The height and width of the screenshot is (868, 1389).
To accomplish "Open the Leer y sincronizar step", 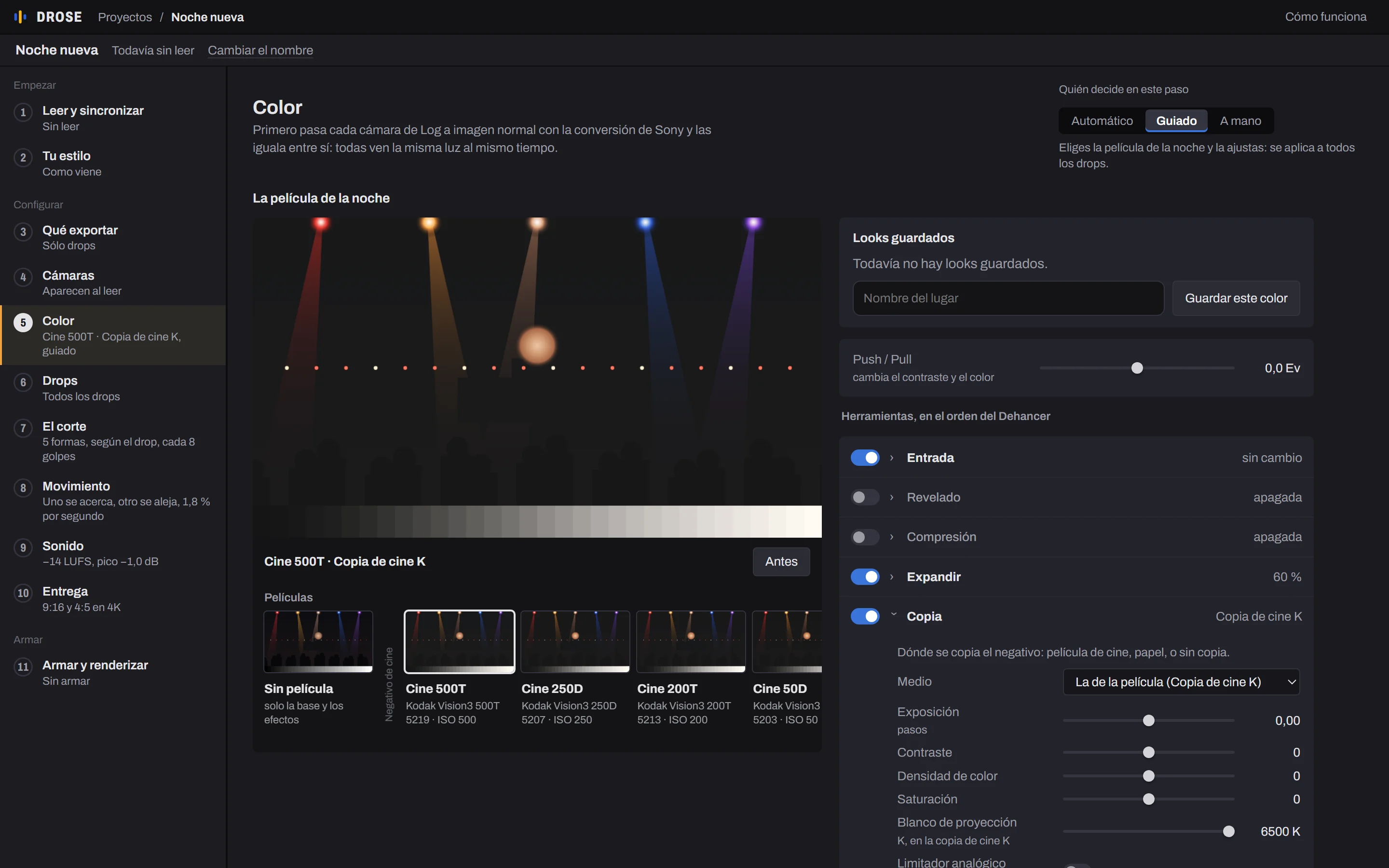I will pyautogui.click(x=113, y=118).
